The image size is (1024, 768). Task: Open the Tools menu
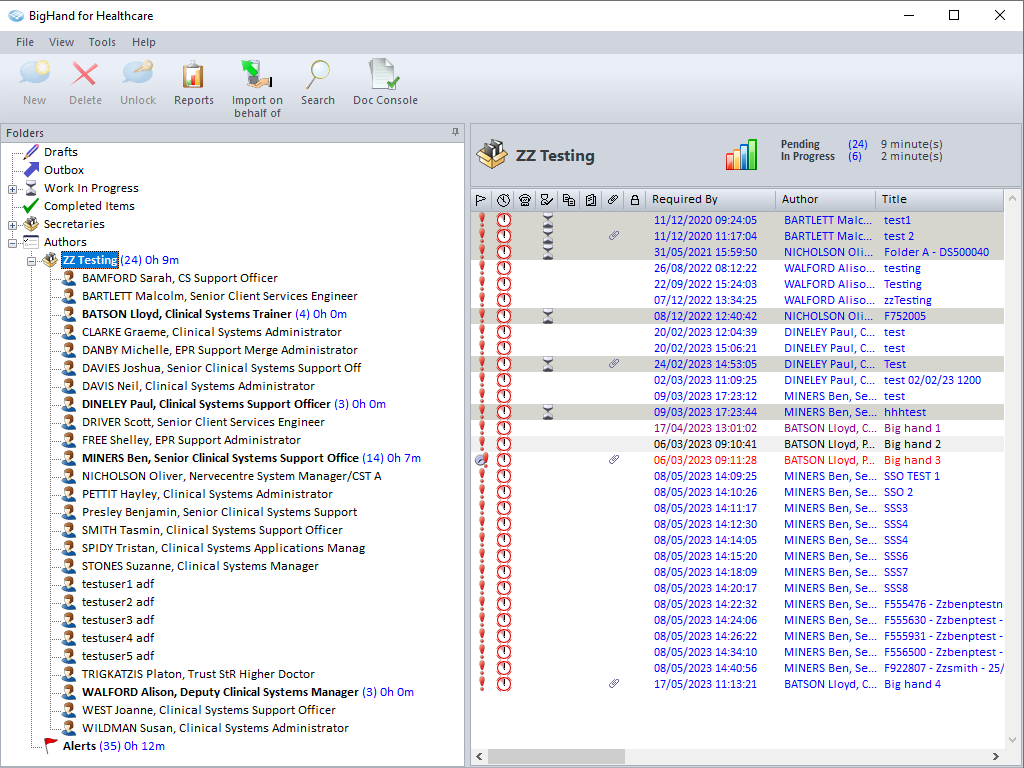(x=102, y=42)
